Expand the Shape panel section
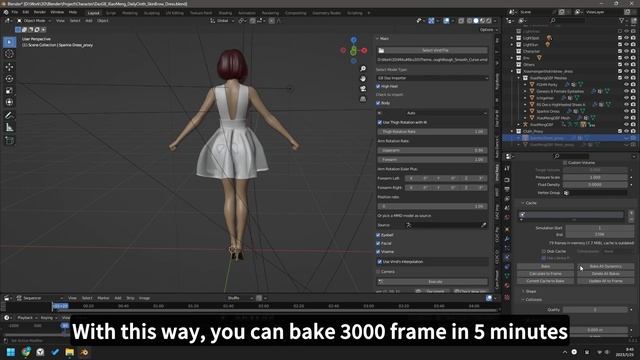This screenshot has width=640, height=360. click(529, 291)
